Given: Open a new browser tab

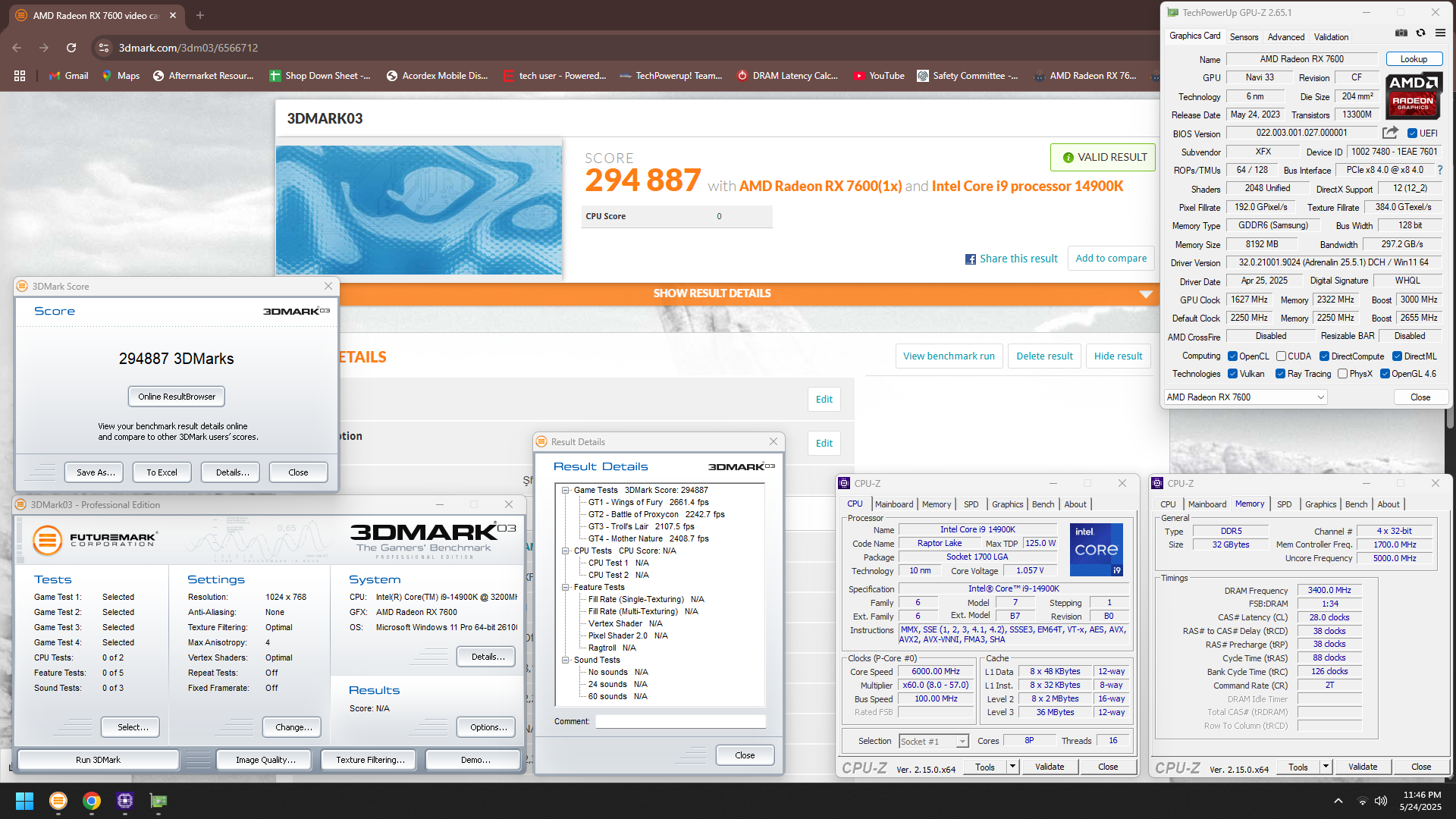Looking at the screenshot, I should pos(200,15).
